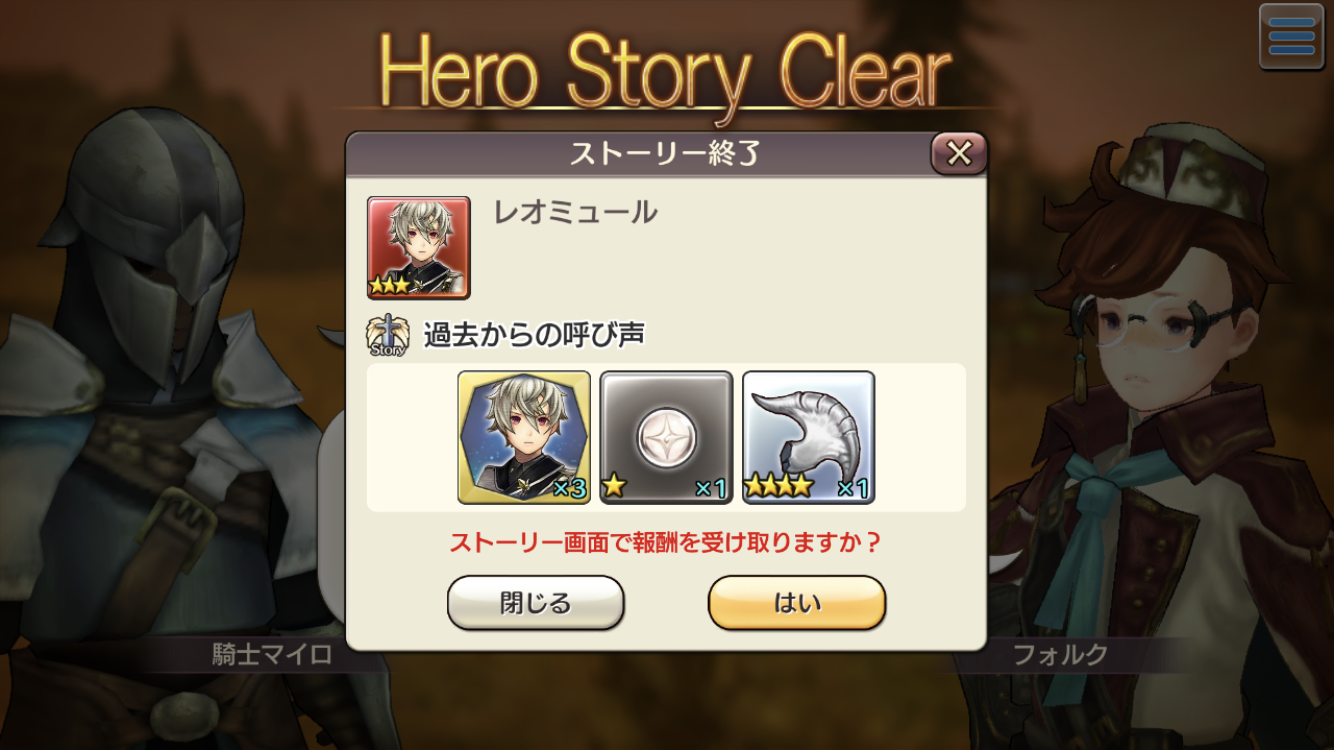Tap the レオミュール name text
This screenshot has height=750, width=1334.
[x=575, y=212]
